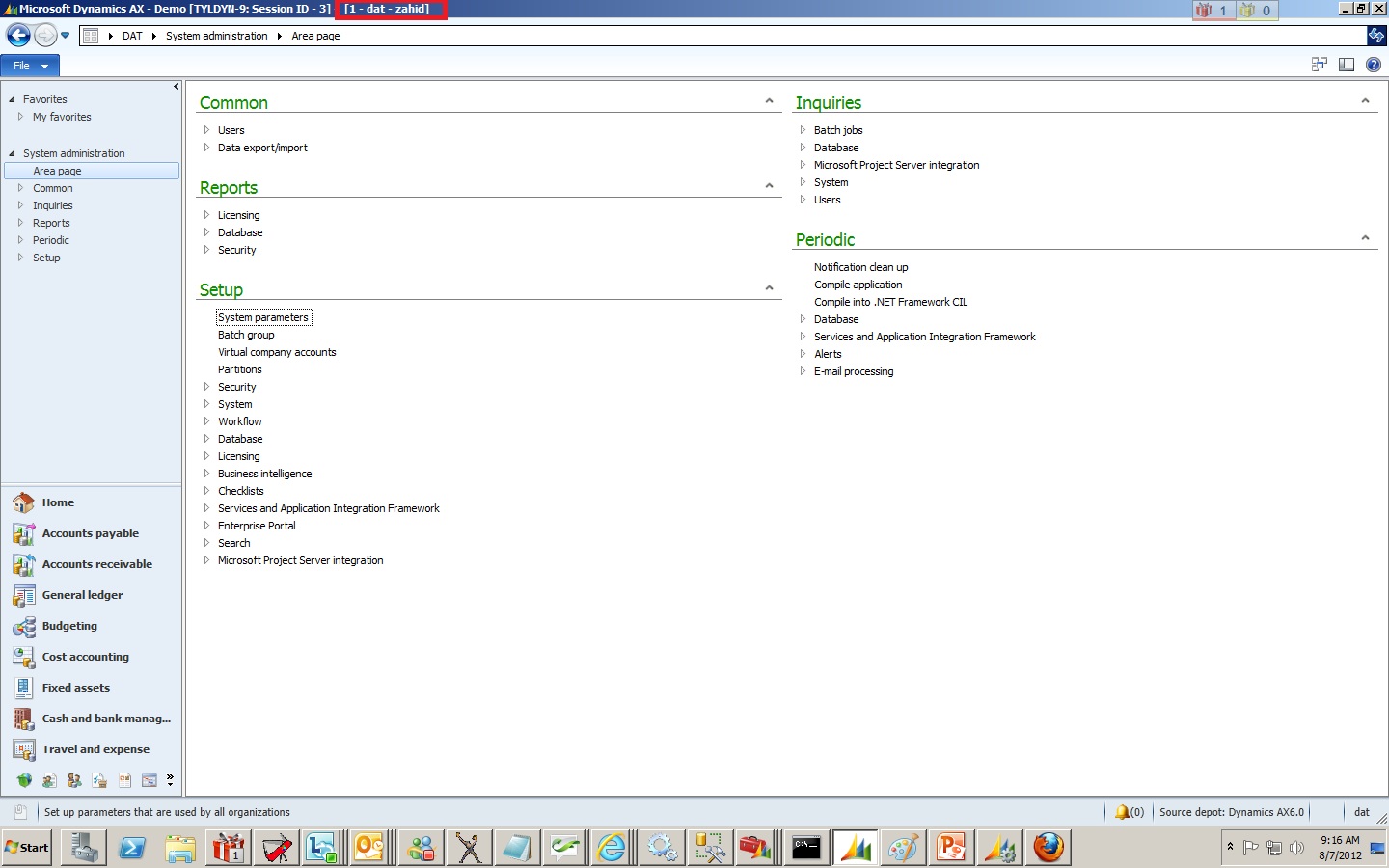Collapse the Periodic section chevron

[x=1365, y=237]
